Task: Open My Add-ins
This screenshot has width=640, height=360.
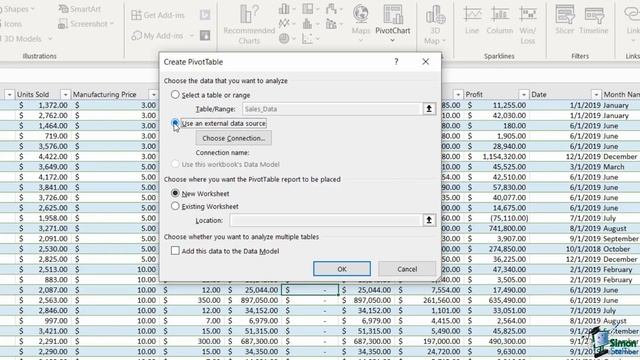Action: [x=162, y=36]
